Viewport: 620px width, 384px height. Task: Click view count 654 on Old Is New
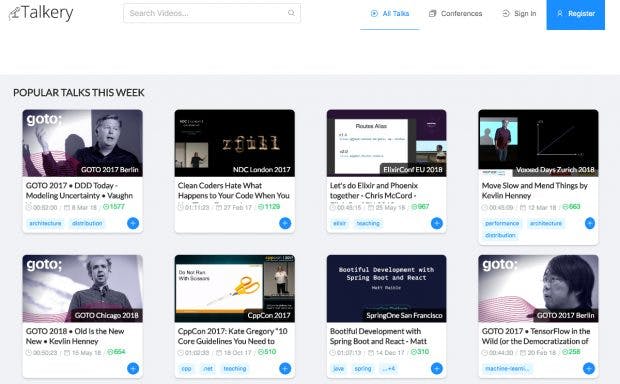point(116,352)
